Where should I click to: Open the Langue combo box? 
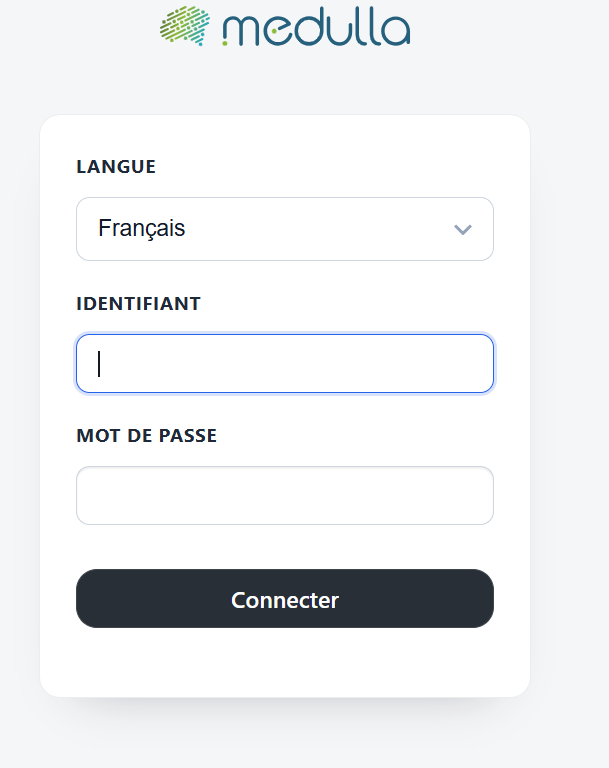pos(284,229)
